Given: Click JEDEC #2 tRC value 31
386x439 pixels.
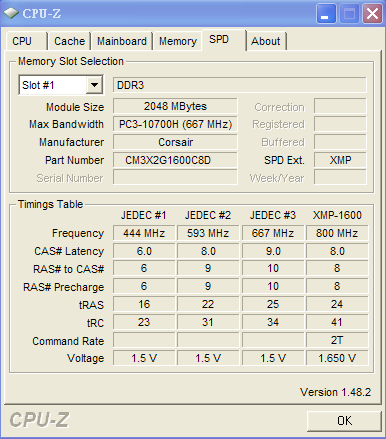Looking at the screenshot, I should (208, 322).
